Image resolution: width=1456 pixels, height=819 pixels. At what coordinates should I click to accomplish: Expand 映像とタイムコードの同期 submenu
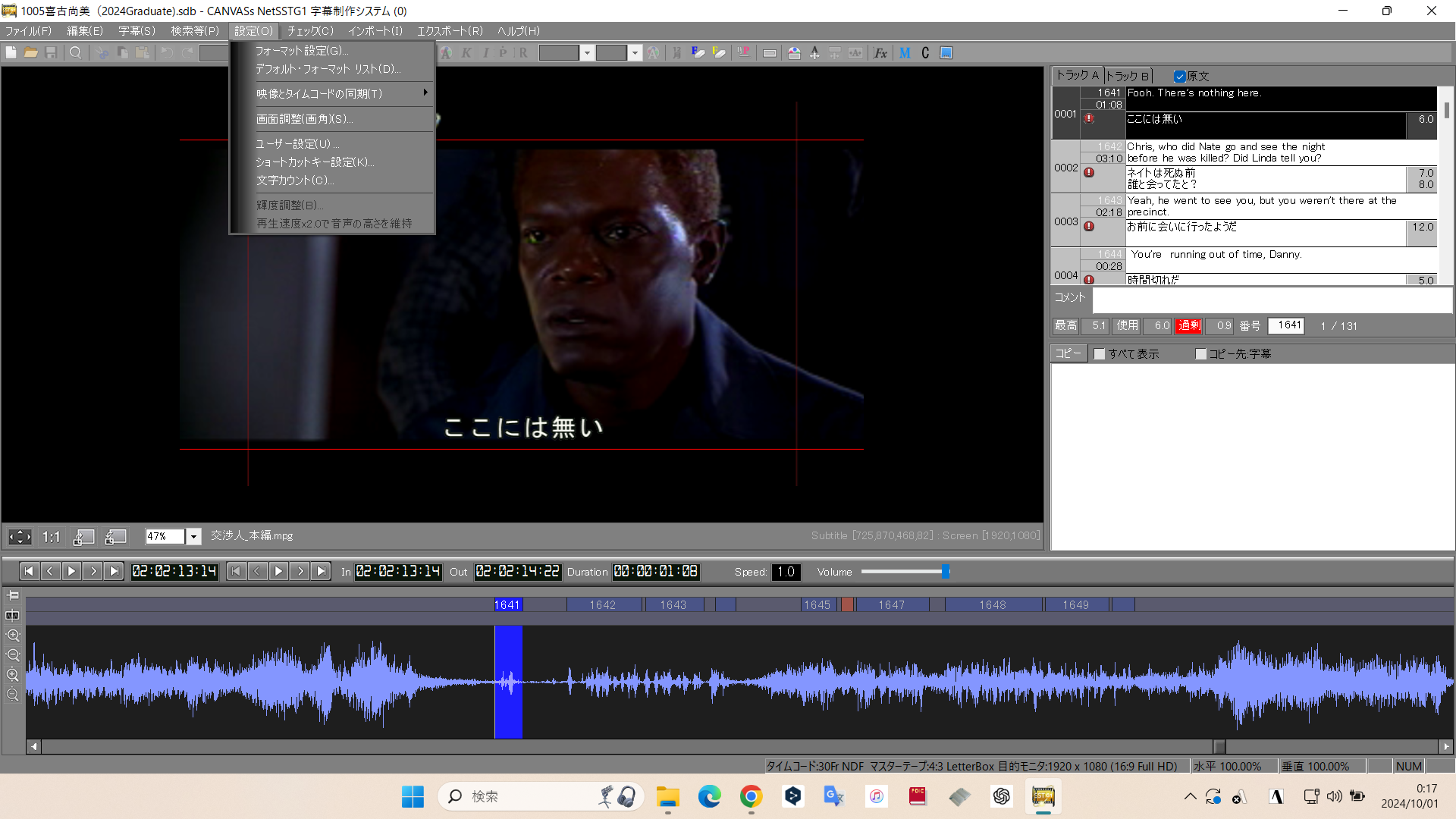(332, 94)
